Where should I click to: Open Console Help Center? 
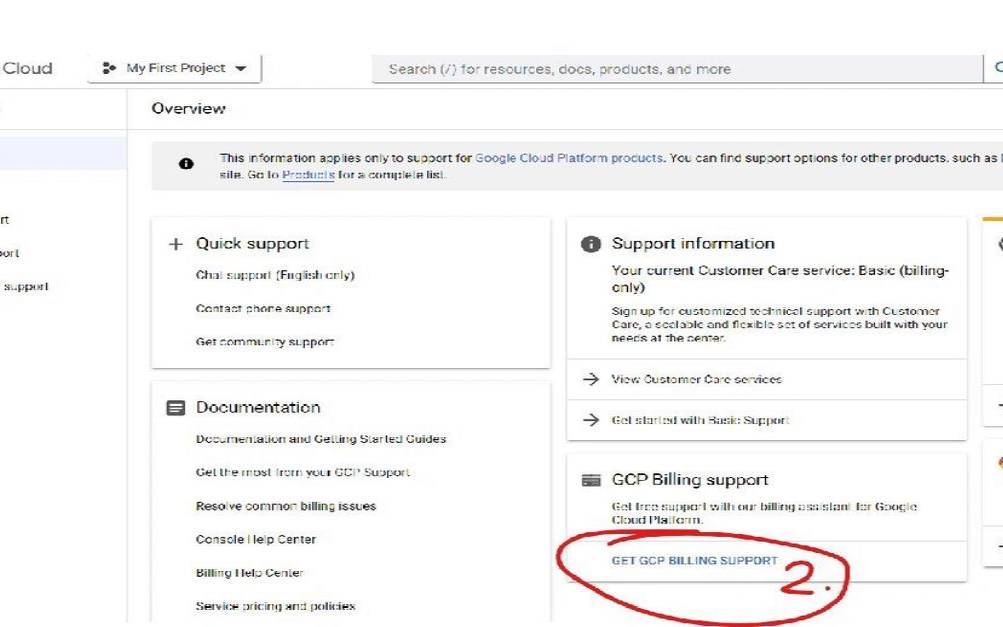256,539
